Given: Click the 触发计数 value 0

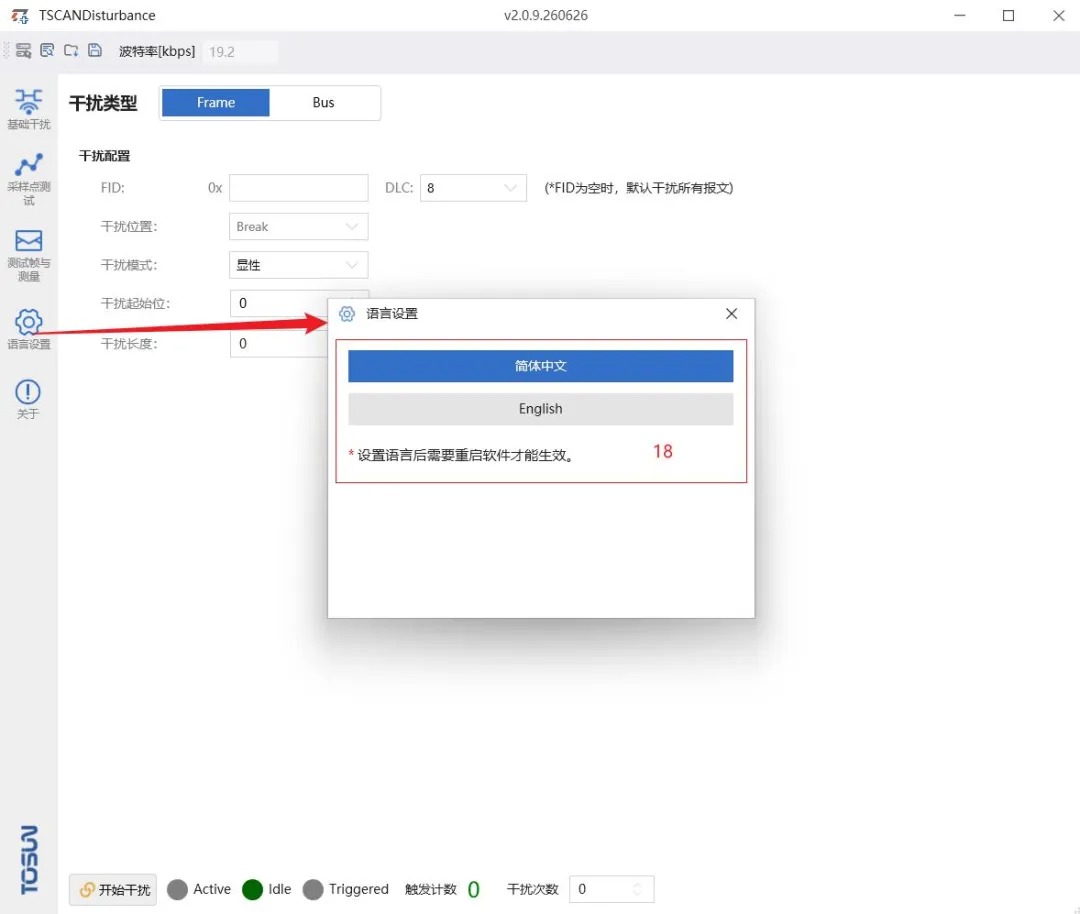Looking at the screenshot, I should (473, 890).
